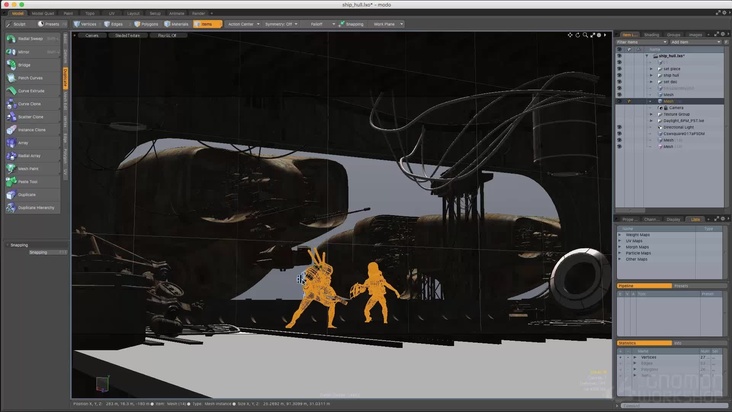Expand the Weight Maps list entry

(621, 236)
